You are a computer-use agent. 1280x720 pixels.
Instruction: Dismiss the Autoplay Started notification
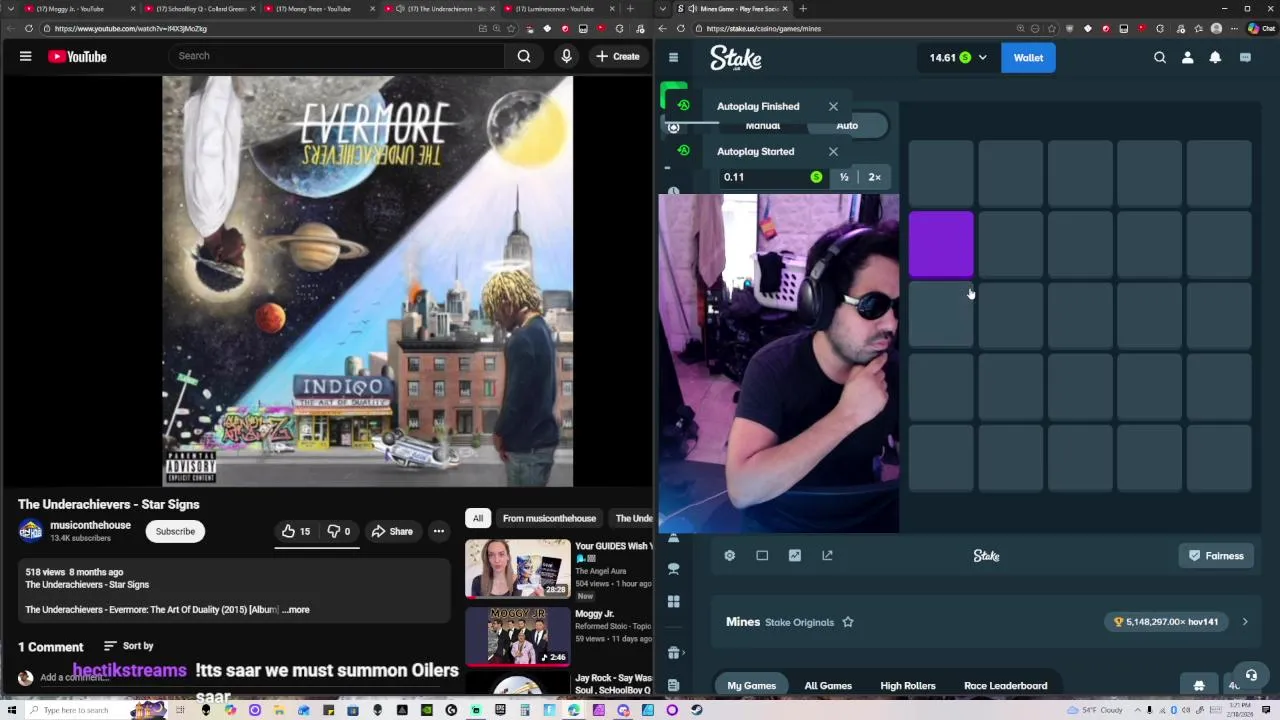click(x=833, y=151)
